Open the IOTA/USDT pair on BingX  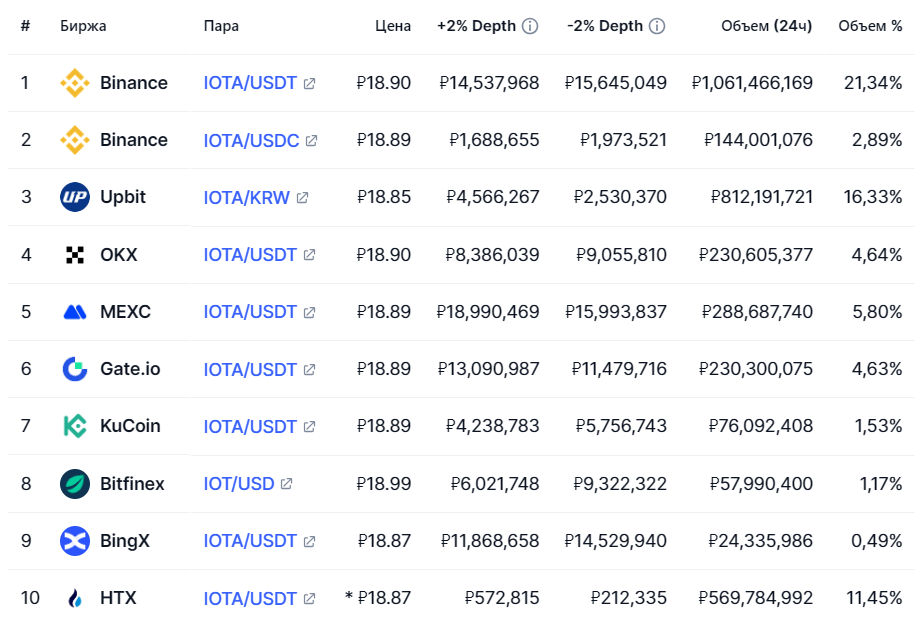pos(250,541)
